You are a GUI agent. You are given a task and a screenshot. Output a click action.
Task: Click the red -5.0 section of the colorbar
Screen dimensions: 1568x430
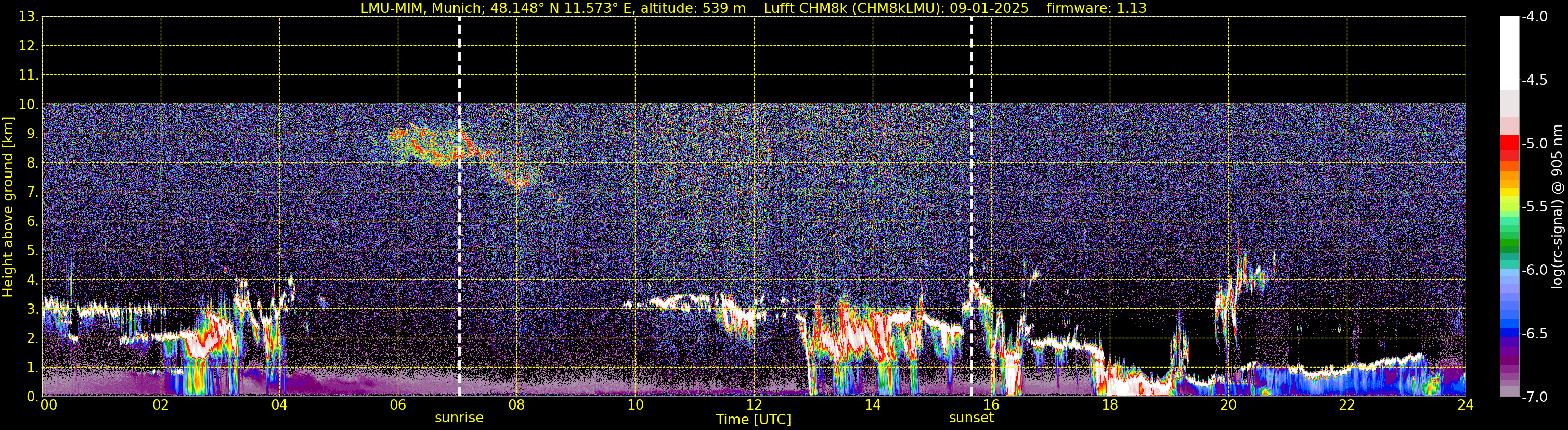coord(1510,143)
